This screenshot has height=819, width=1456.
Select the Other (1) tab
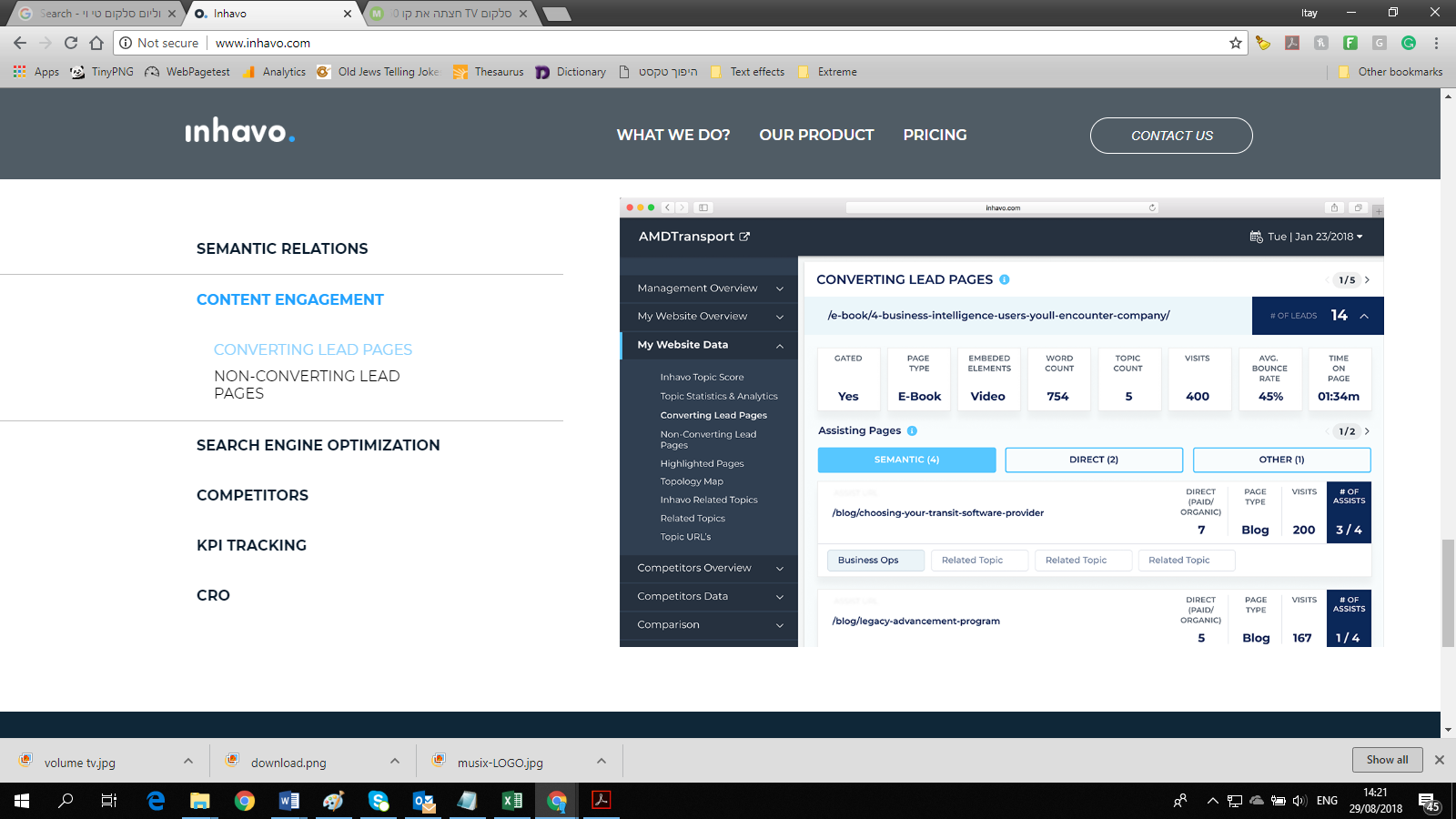1281,460
